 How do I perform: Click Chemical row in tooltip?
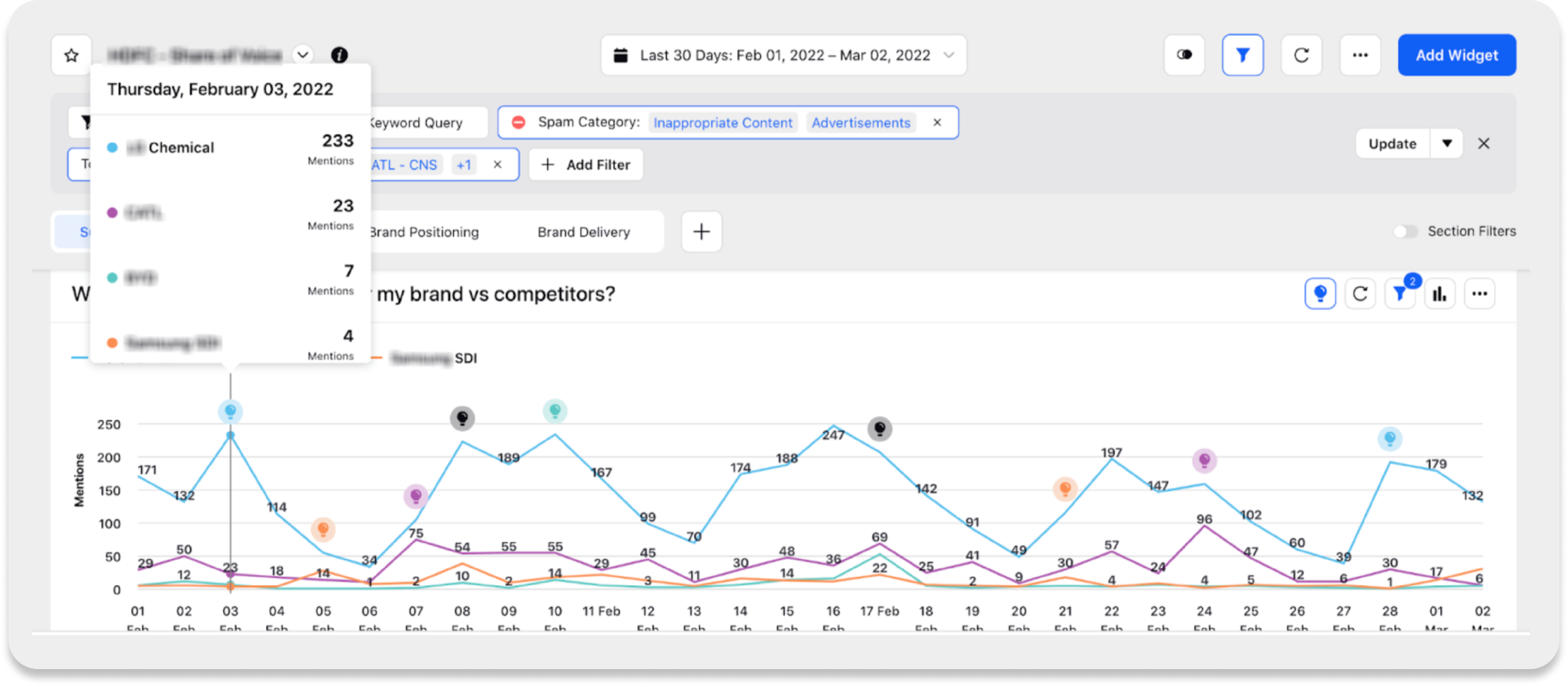pyautogui.click(x=231, y=148)
